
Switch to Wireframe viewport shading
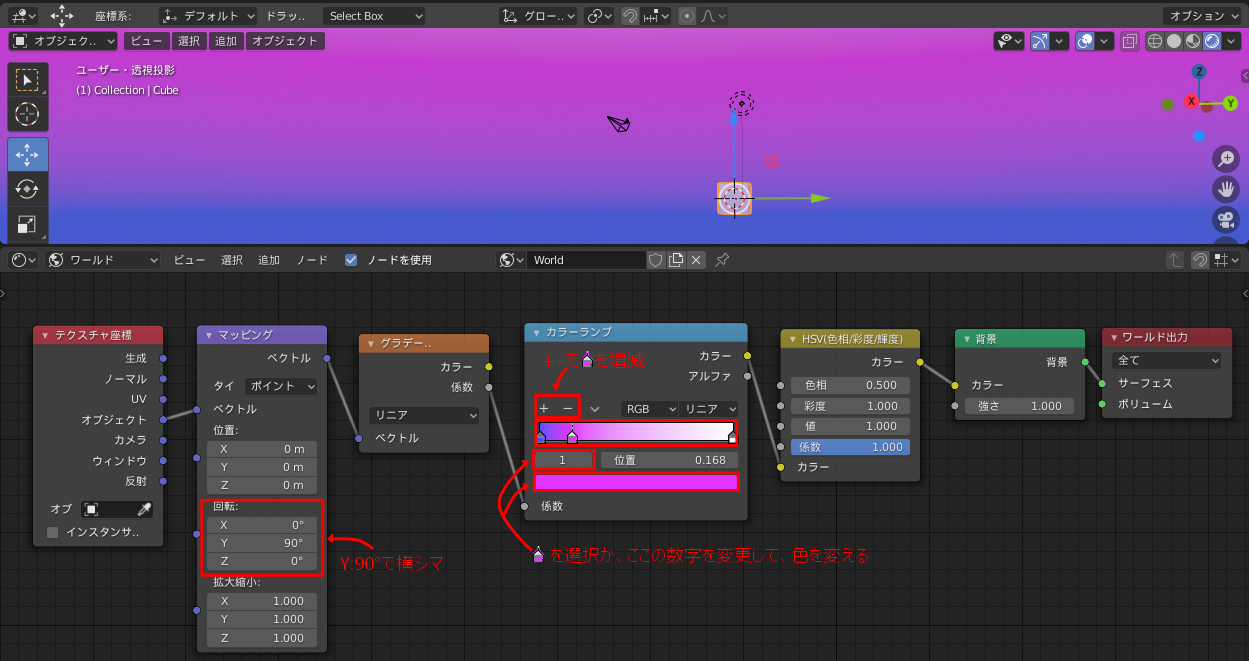pos(1155,41)
